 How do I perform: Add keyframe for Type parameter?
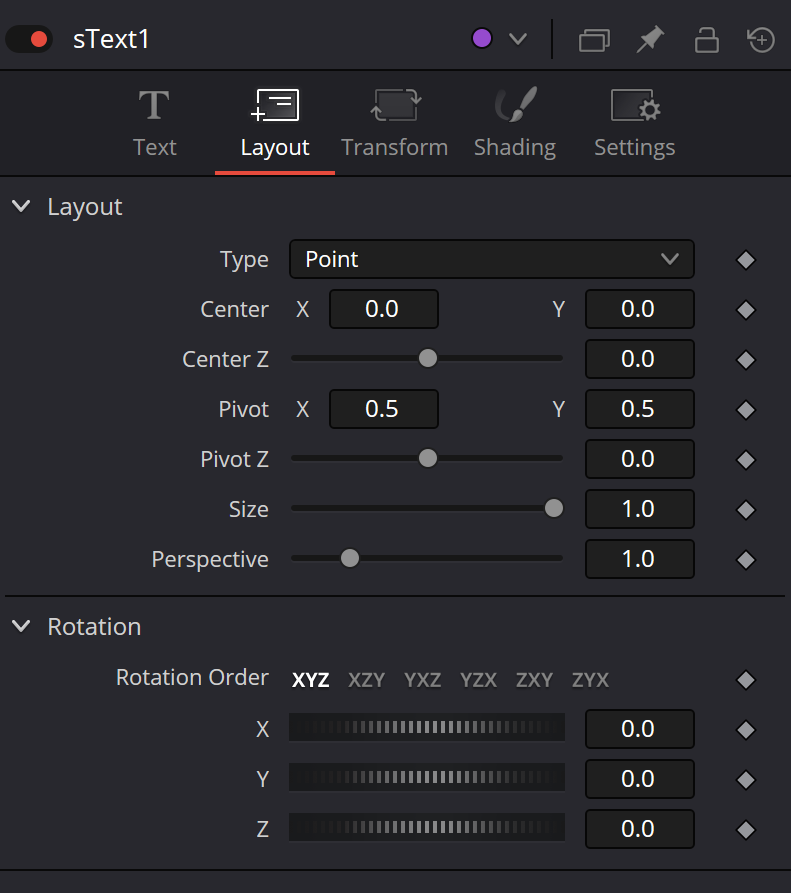point(745,260)
